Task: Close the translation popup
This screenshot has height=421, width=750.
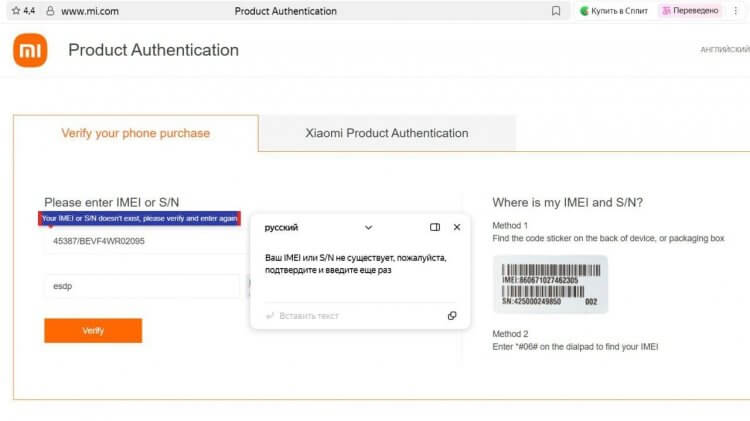Action: (457, 227)
